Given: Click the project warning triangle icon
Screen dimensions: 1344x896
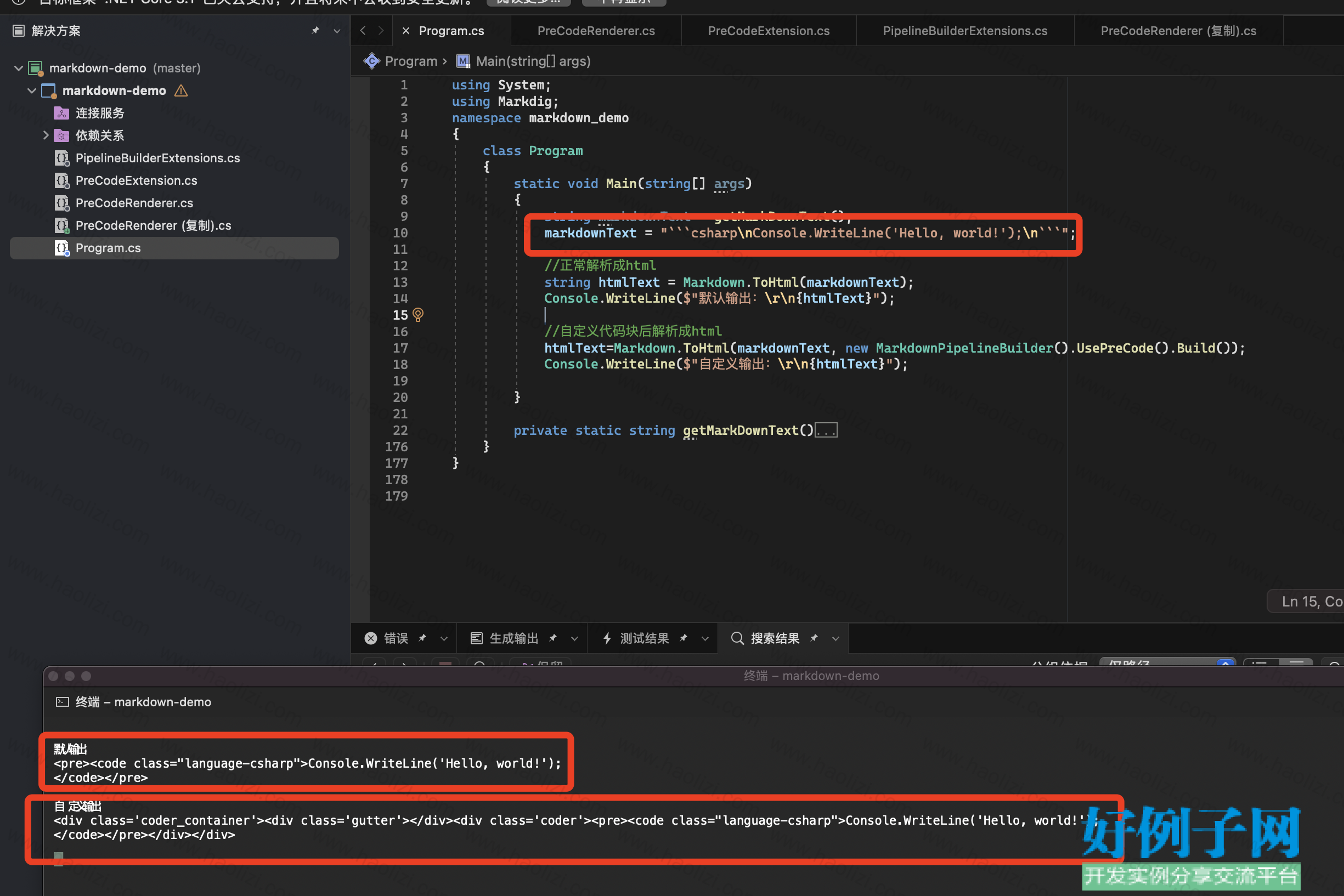Looking at the screenshot, I should point(181,90).
